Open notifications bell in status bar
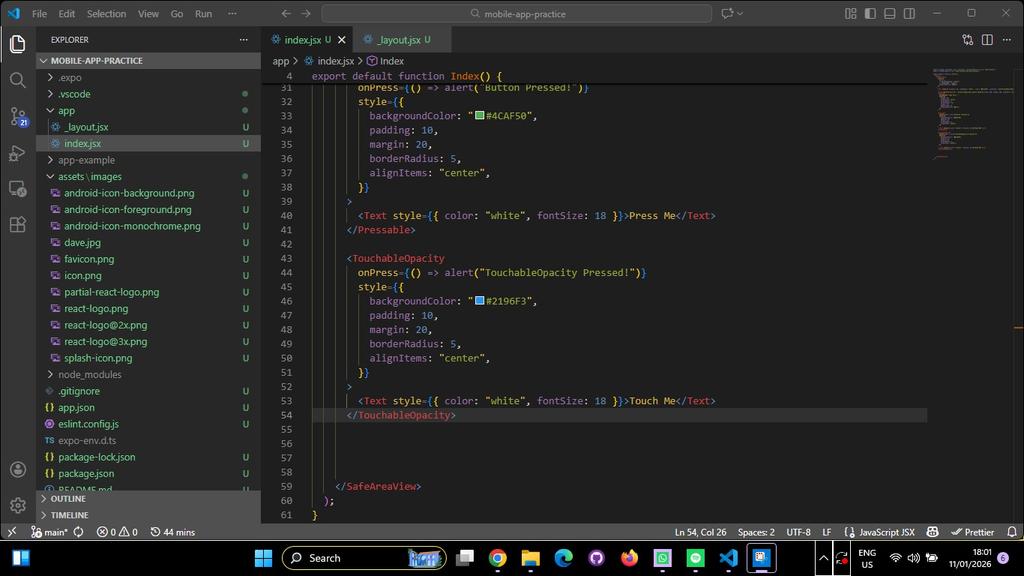Screen dimensions: 1024x576 [1012, 532]
